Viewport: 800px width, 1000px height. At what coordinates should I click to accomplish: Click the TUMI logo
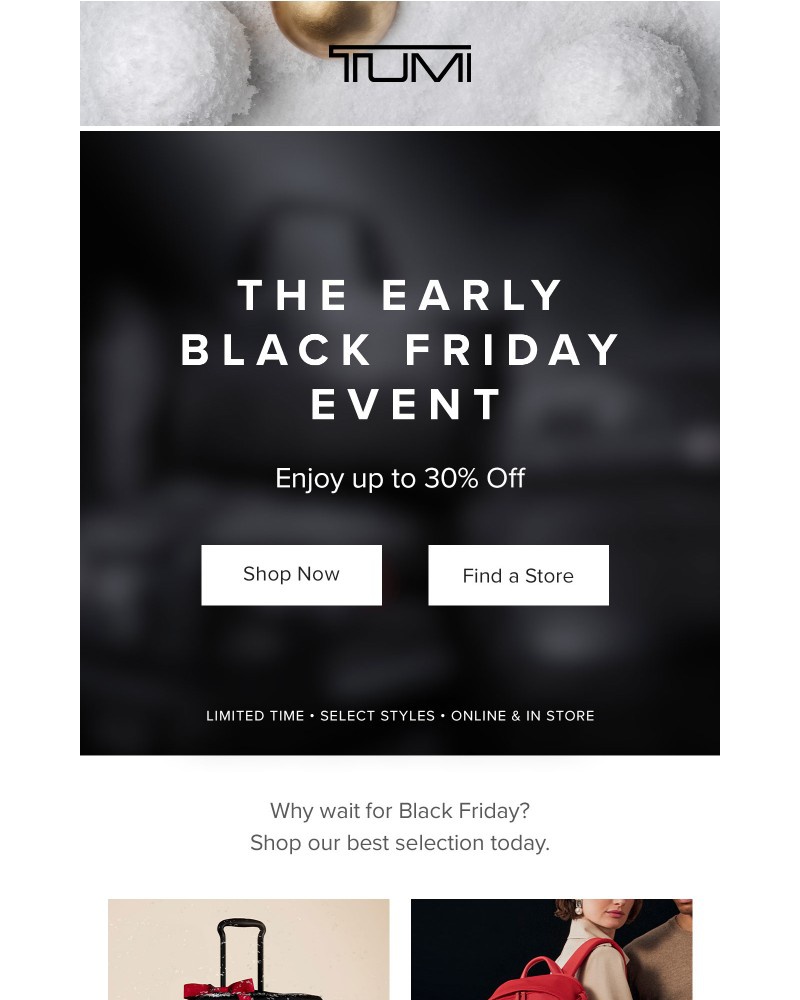click(x=400, y=63)
